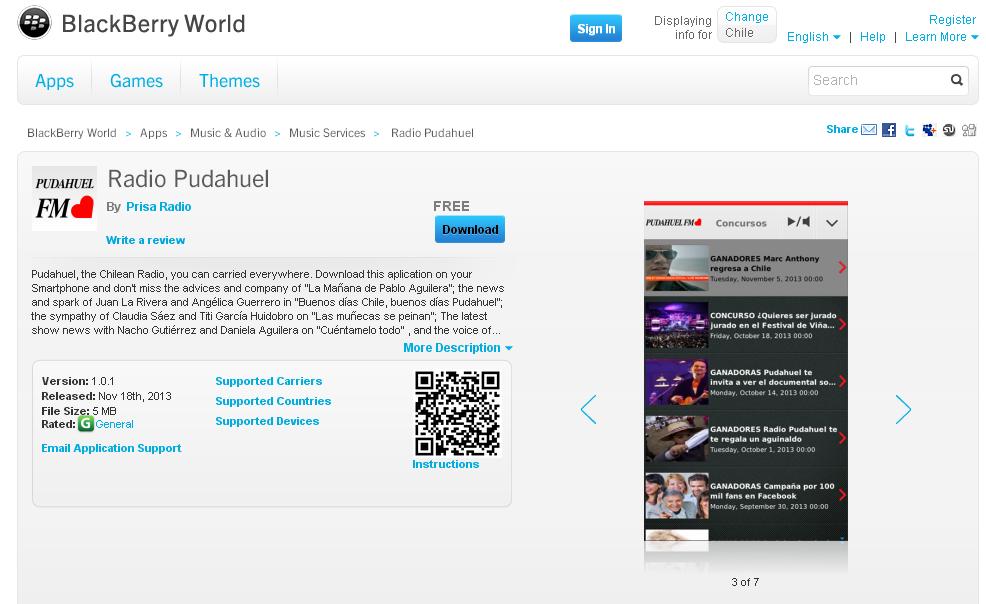Click the General rating link
Image resolution: width=986 pixels, height=604 pixels.
114,424
